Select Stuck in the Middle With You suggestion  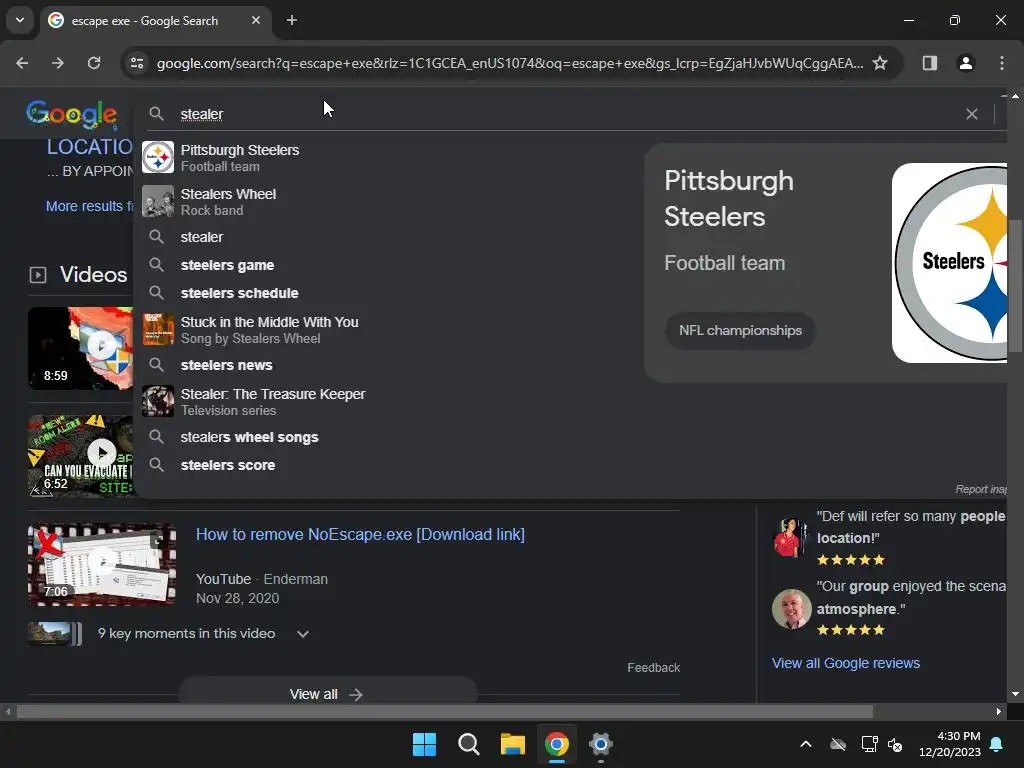[385, 330]
